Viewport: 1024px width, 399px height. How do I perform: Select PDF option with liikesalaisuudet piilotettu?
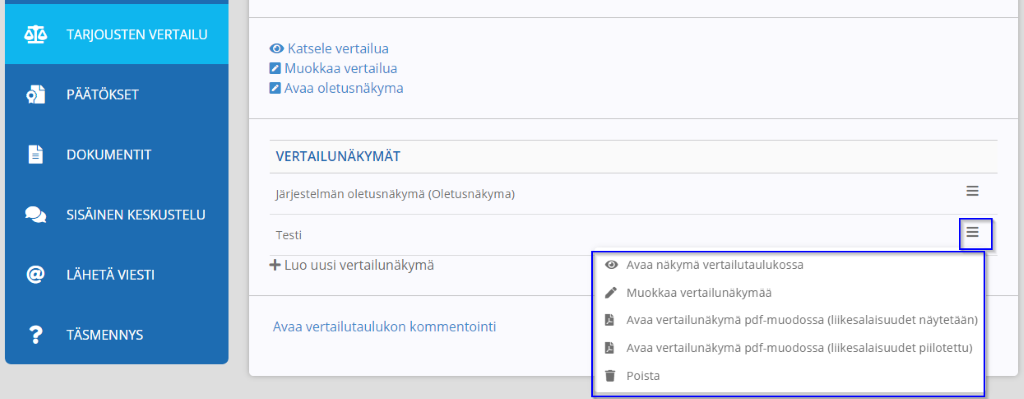799,348
